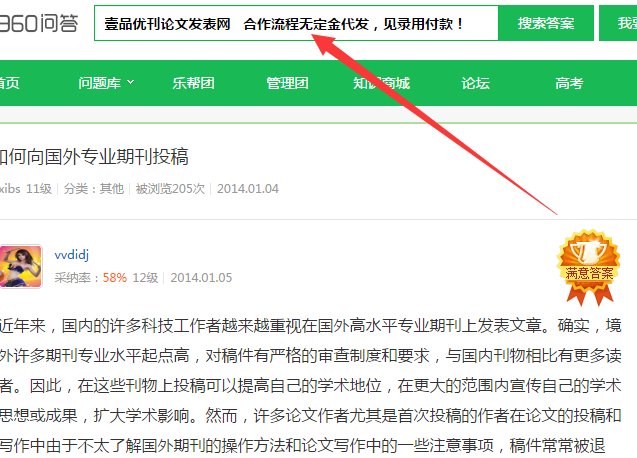Open answerer profile vvdidj

[x=72, y=255]
